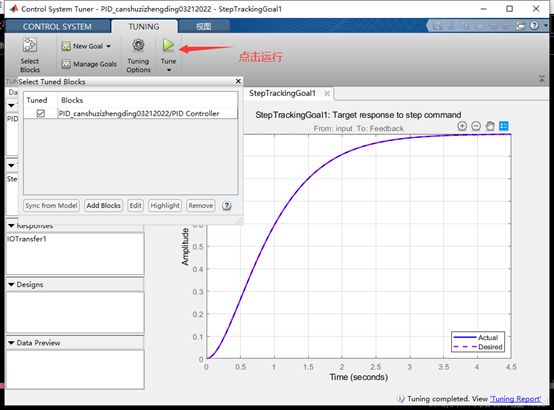Open the New Goal menu
The image size is (554, 410).
(x=86, y=46)
